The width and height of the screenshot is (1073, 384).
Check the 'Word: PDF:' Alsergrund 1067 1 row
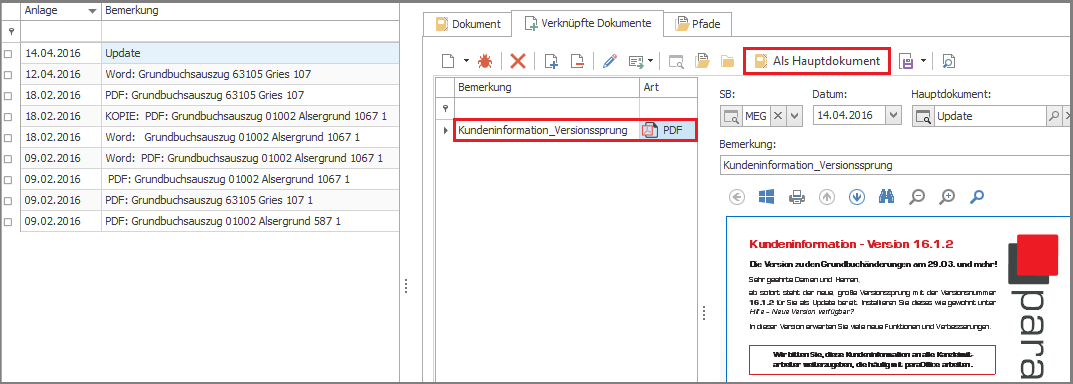(x=8, y=159)
